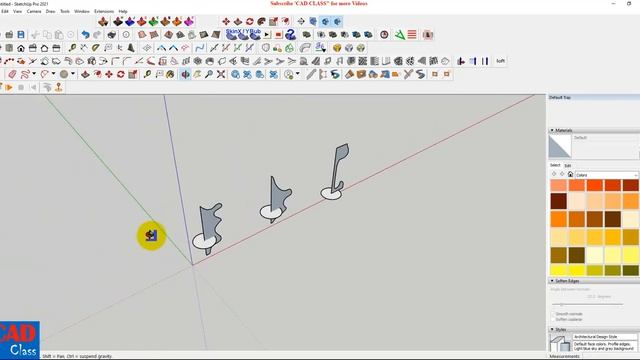This screenshot has width=640, height=360.
Task: Collapse the Styles panel
Action: tap(552, 329)
